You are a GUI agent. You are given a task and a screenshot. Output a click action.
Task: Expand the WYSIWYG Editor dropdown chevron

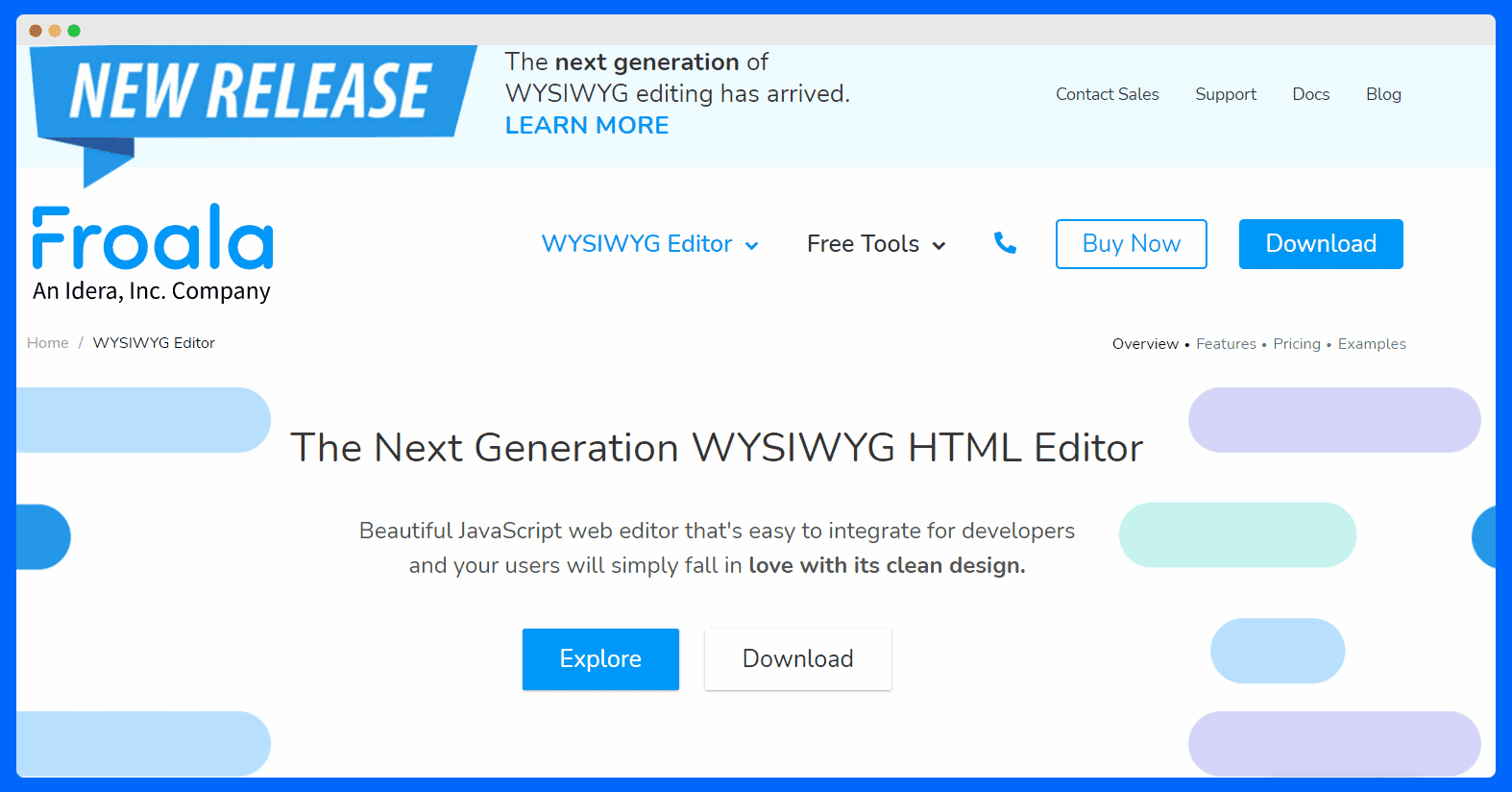click(752, 246)
